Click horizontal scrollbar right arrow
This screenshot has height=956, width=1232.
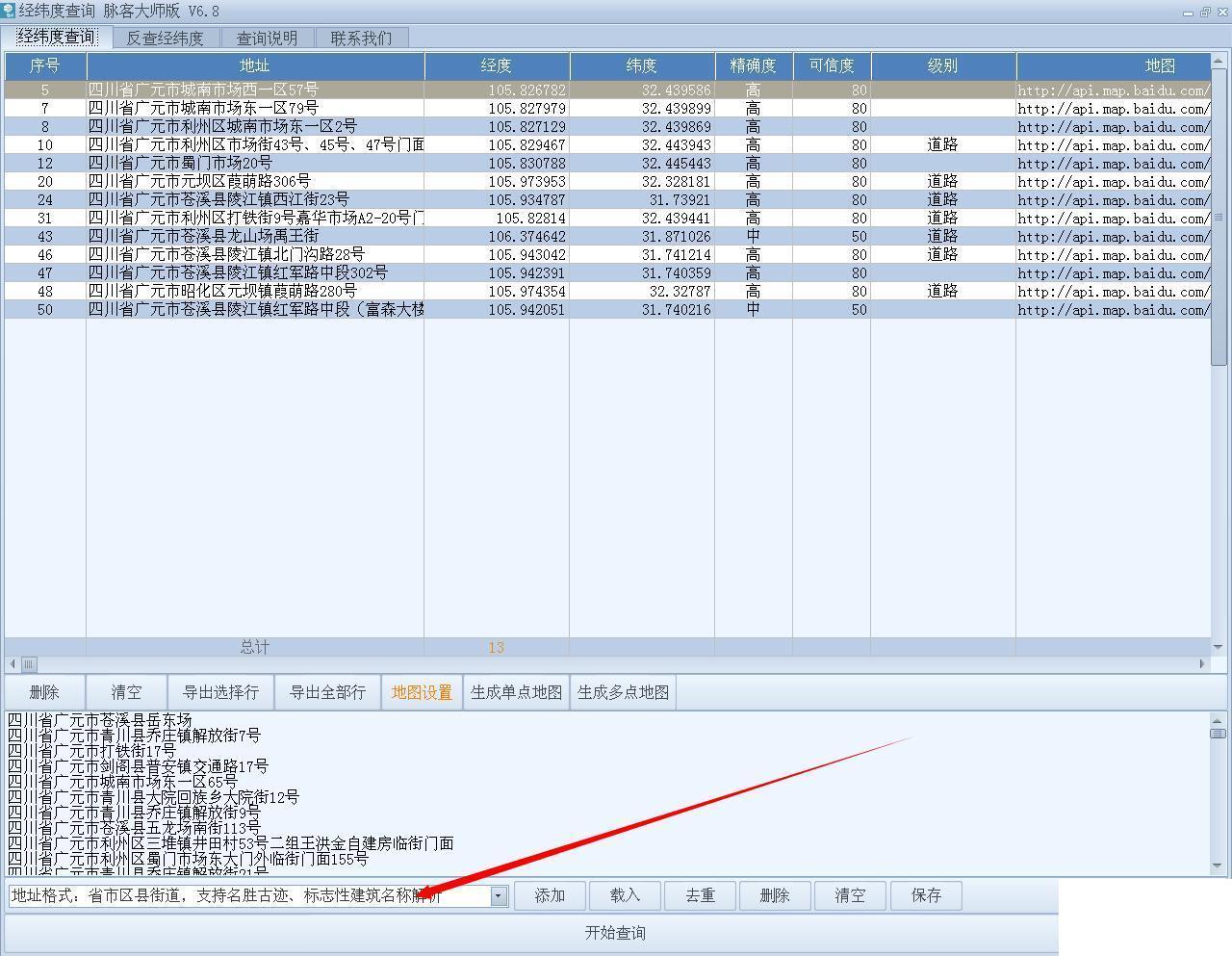point(1202,664)
